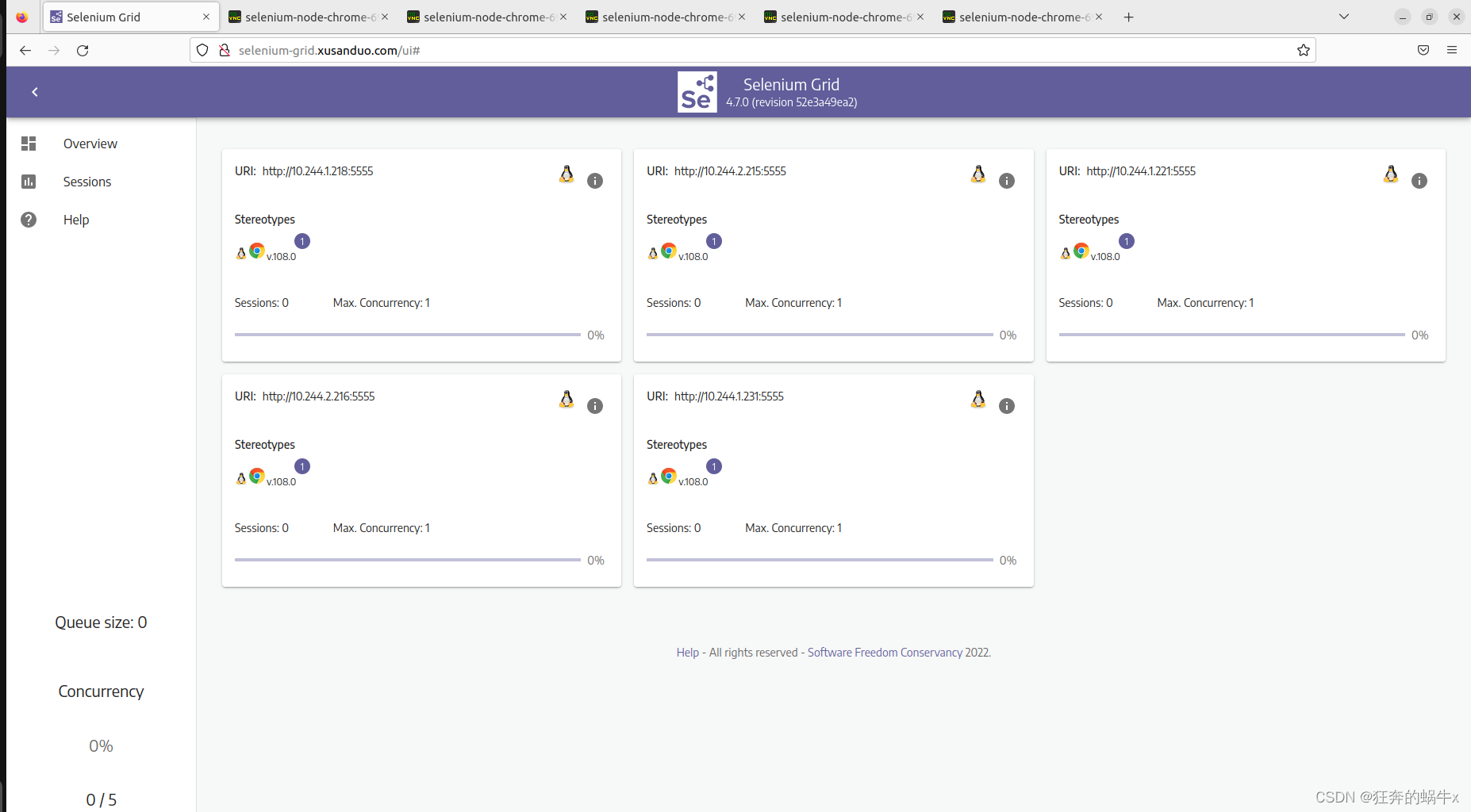The width and height of the screenshot is (1471, 812).
Task: Click the Chrome stereotype icon on node 10.244.2.216
Action: point(257,476)
